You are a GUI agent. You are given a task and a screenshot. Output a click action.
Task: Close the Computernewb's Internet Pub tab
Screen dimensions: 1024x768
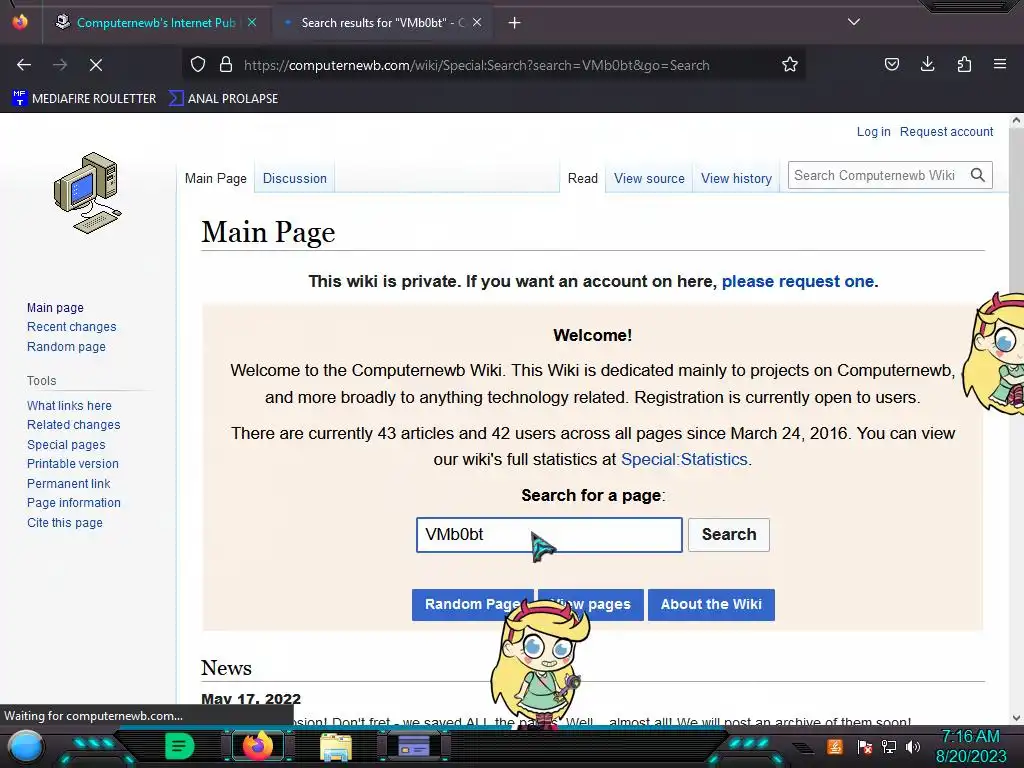(252, 22)
